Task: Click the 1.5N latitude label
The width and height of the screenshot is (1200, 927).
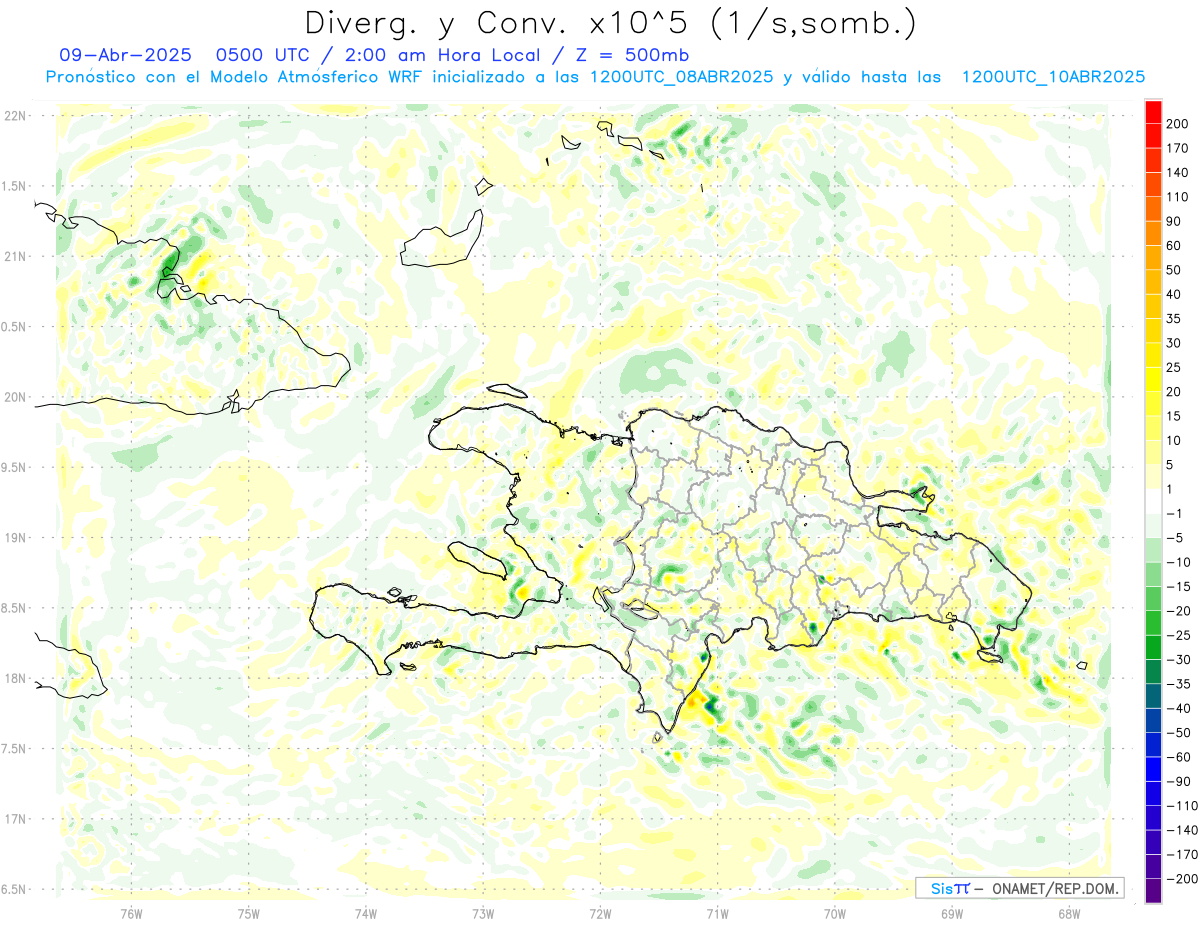Action: pyautogui.click(x=14, y=186)
